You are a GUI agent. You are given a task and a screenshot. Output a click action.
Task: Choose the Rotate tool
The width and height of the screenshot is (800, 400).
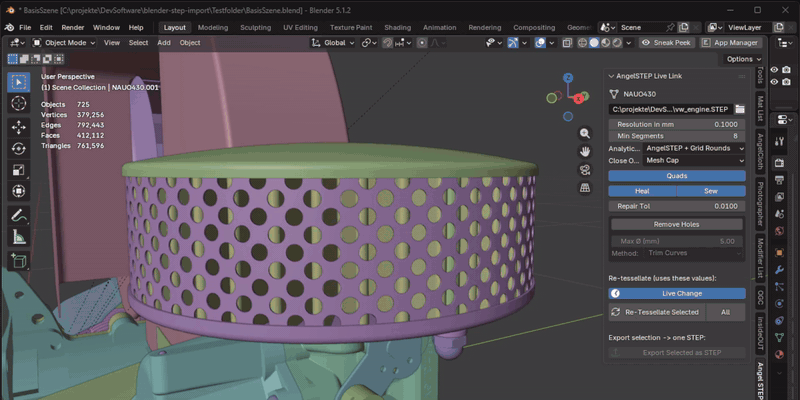[x=18, y=148]
